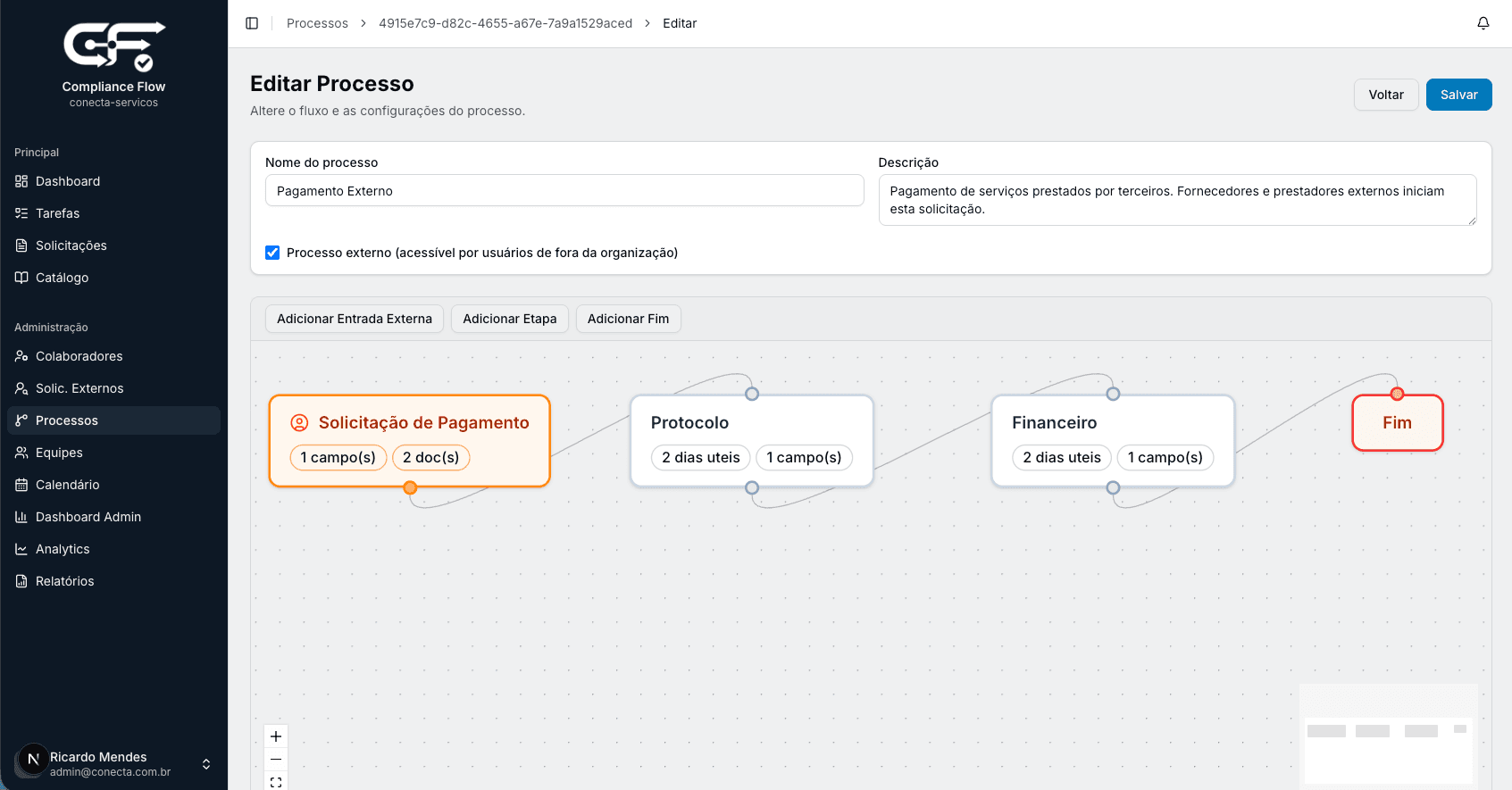1512x790 pixels.
Task: Zoom out the flow canvas
Action: pyautogui.click(x=276, y=760)
